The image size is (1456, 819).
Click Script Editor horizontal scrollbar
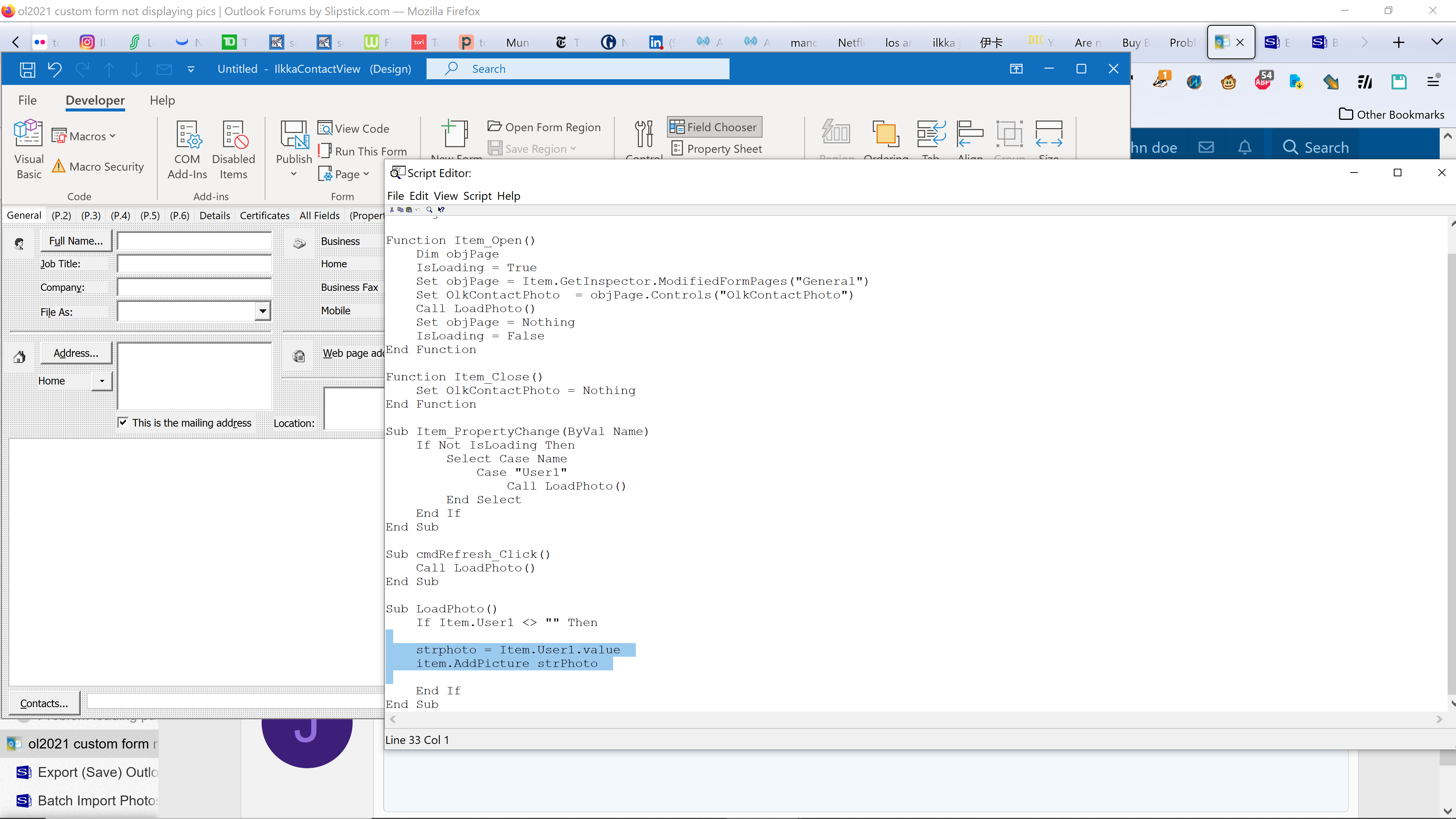916,720
